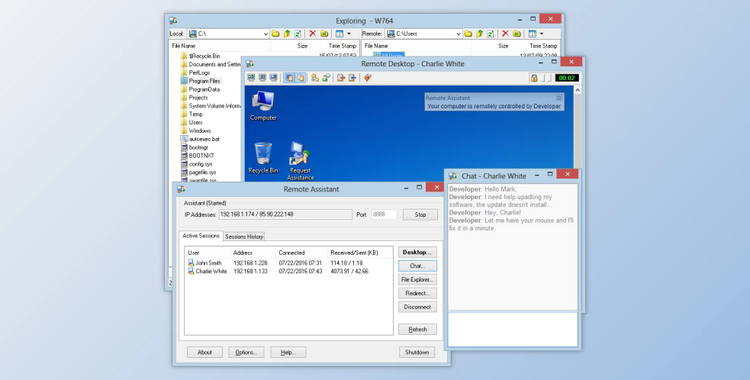Delete selected Local file with red X
The width and height of the screenshot is (750, 380).
312,34
